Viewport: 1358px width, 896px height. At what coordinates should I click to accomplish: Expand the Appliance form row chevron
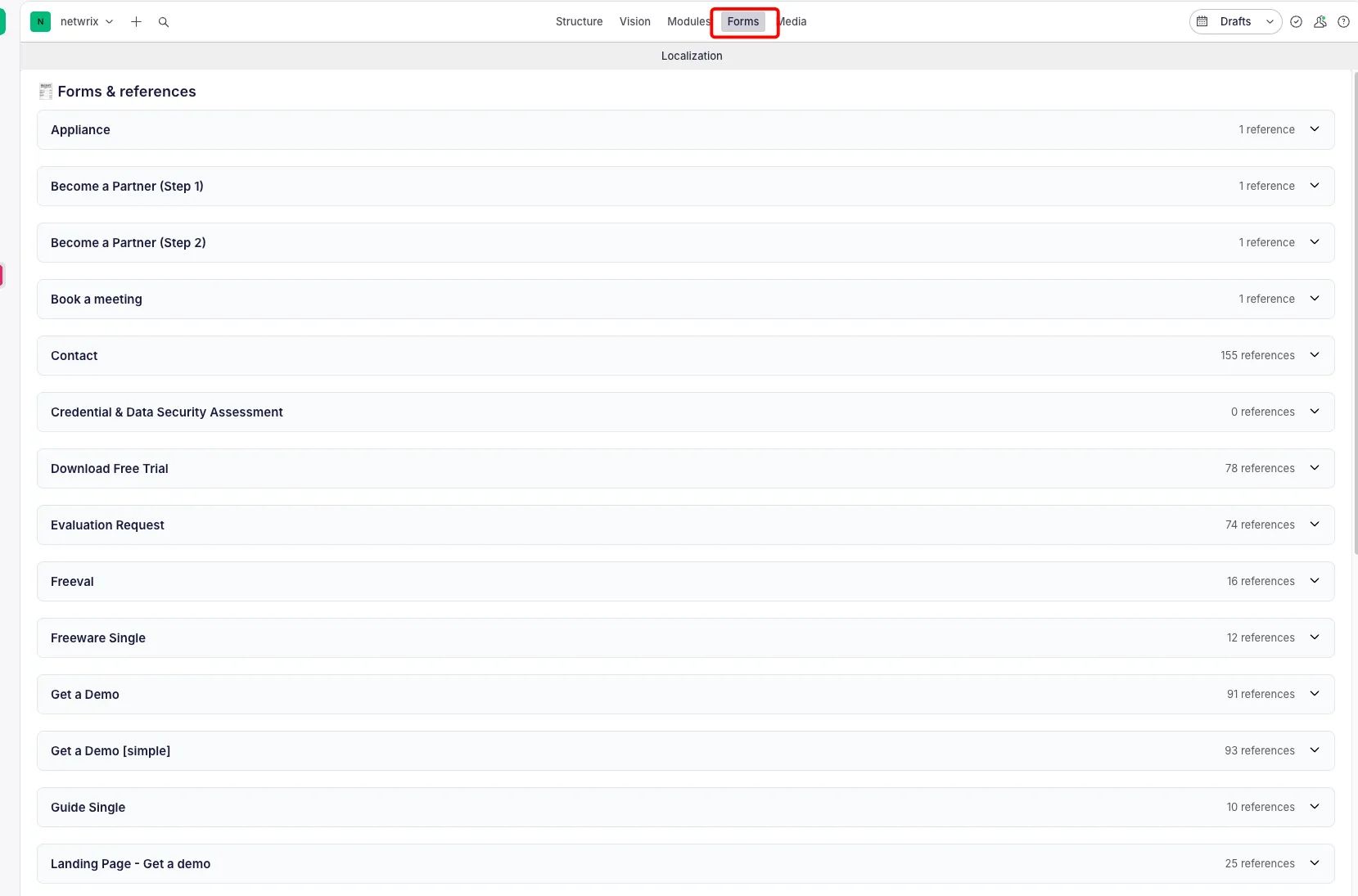[1315, 129]
